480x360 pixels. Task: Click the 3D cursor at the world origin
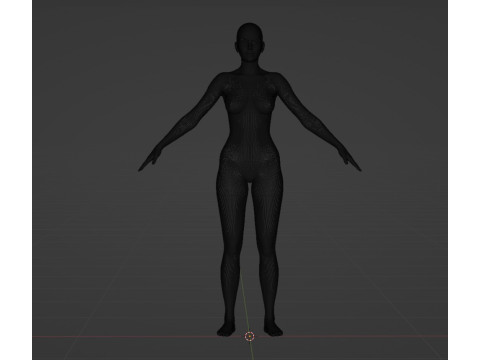pyautogui.click(x=249, y=336)
